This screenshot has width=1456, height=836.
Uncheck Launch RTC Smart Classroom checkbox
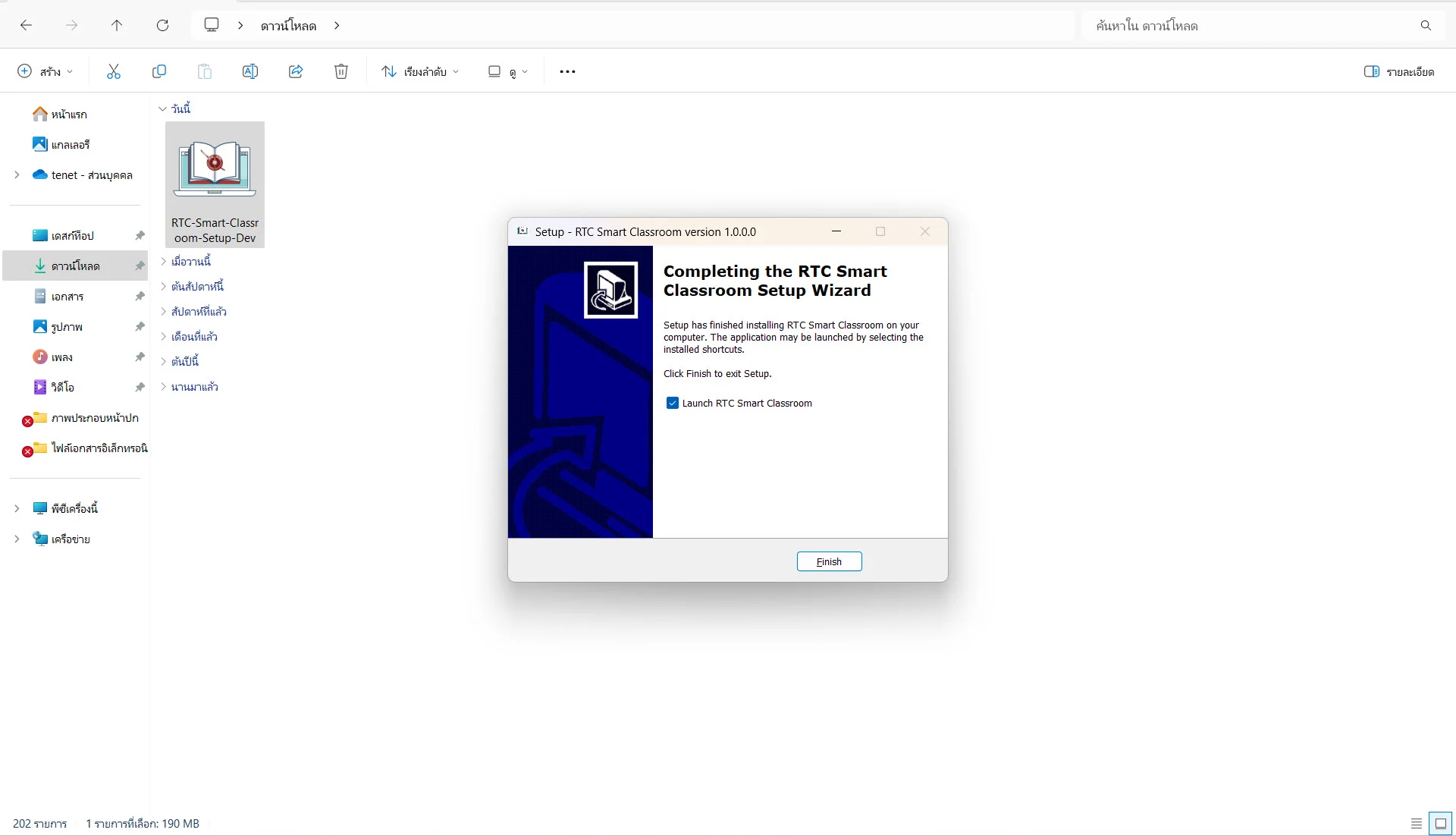(673, 403)
